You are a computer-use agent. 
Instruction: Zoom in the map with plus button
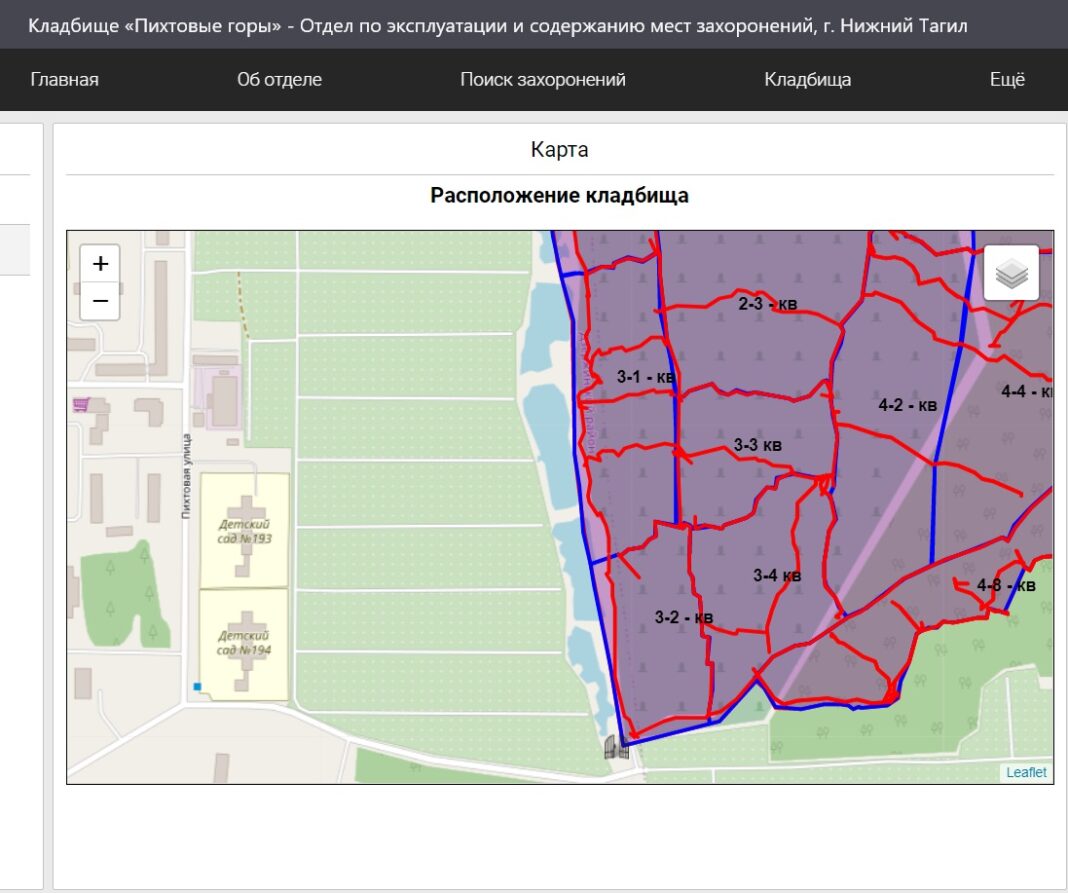(100, 264)
